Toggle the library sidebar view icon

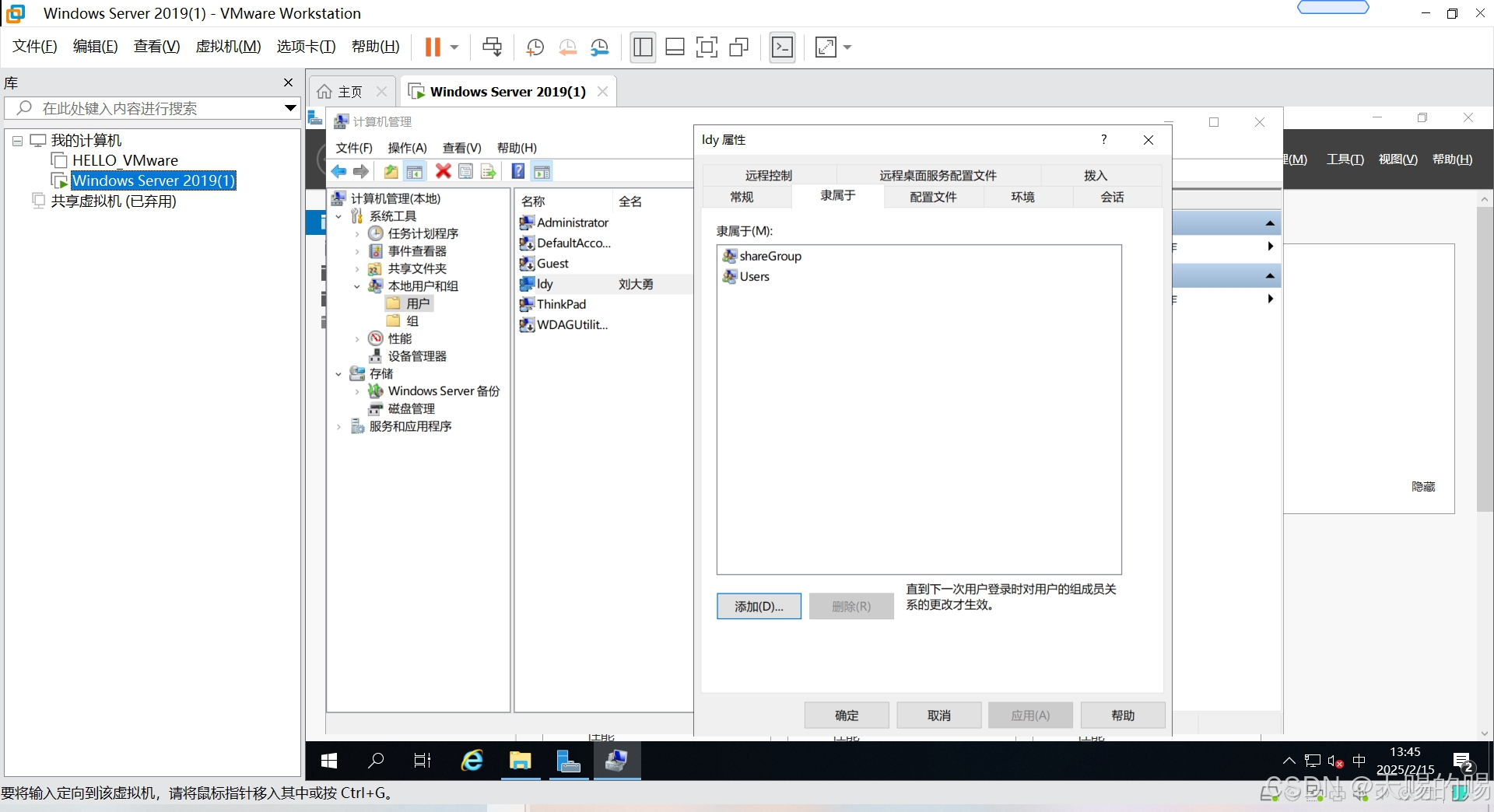click(643, 47)
